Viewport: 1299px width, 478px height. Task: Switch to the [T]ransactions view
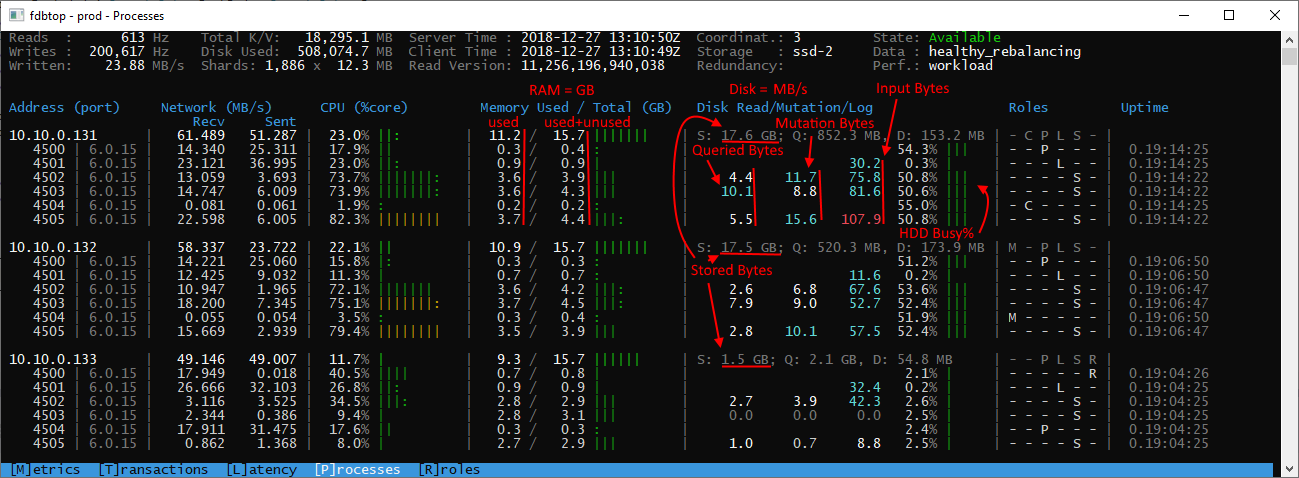click(x=154, y=469)
